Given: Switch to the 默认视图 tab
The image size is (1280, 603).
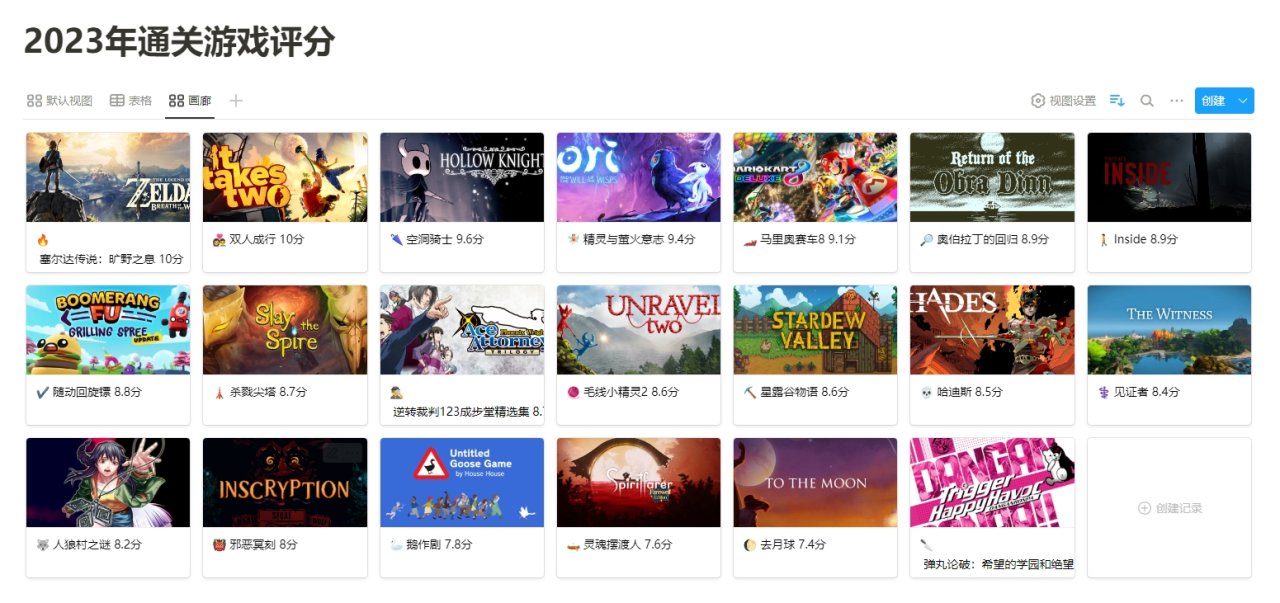Looking at the screenshot, I should coord(59,101).
